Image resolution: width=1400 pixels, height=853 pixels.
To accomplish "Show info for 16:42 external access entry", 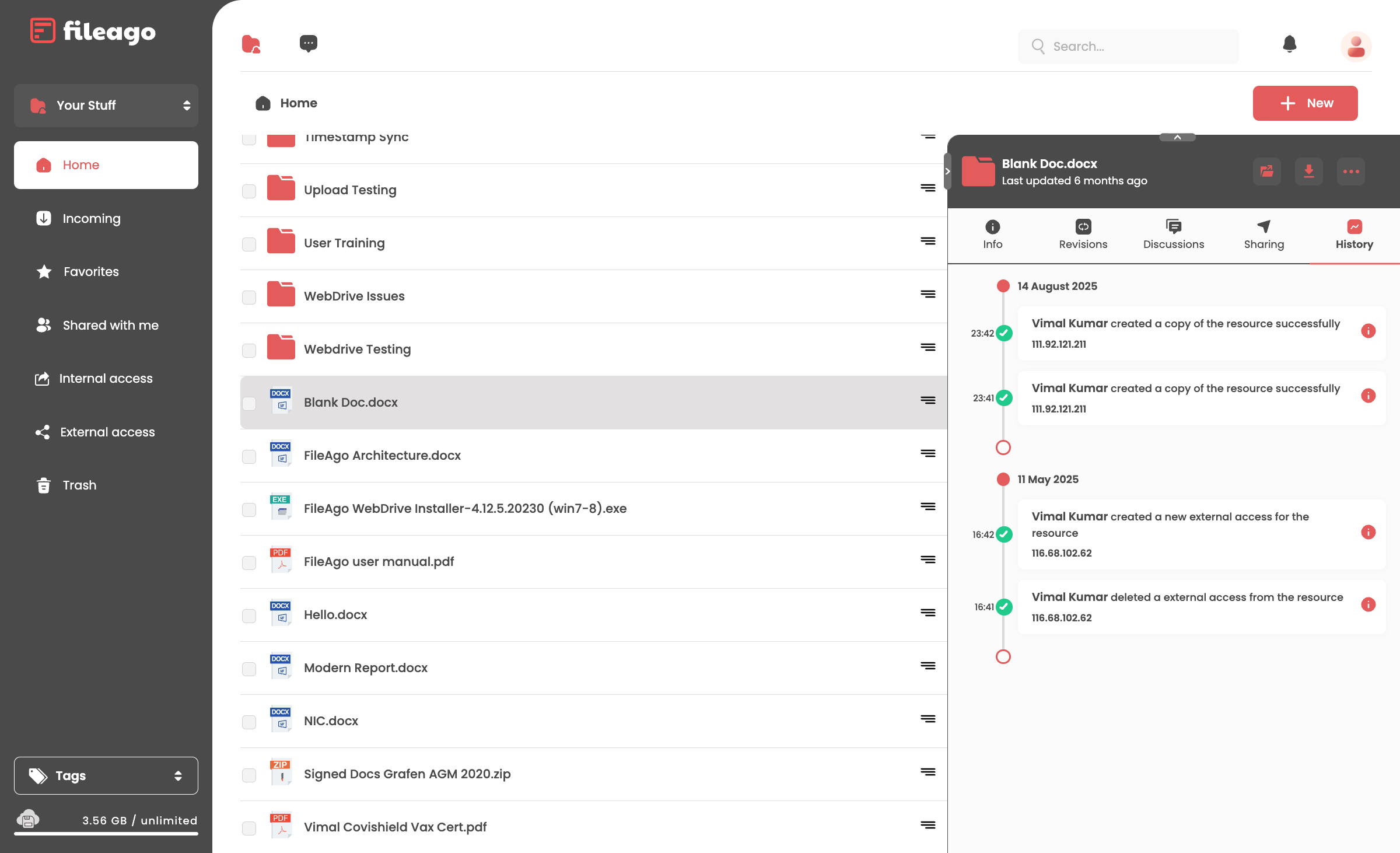I will coord(1368,532).
